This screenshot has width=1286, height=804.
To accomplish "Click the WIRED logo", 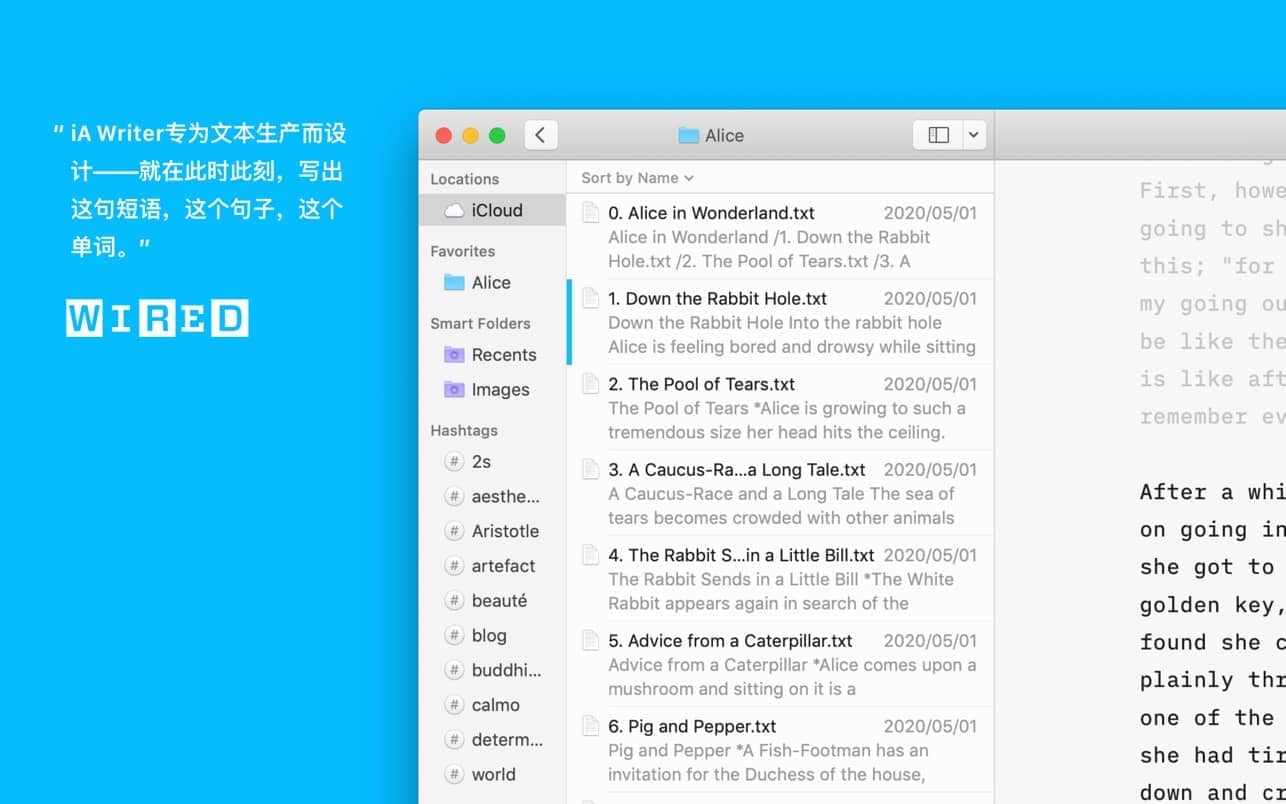I will (157, 318).
